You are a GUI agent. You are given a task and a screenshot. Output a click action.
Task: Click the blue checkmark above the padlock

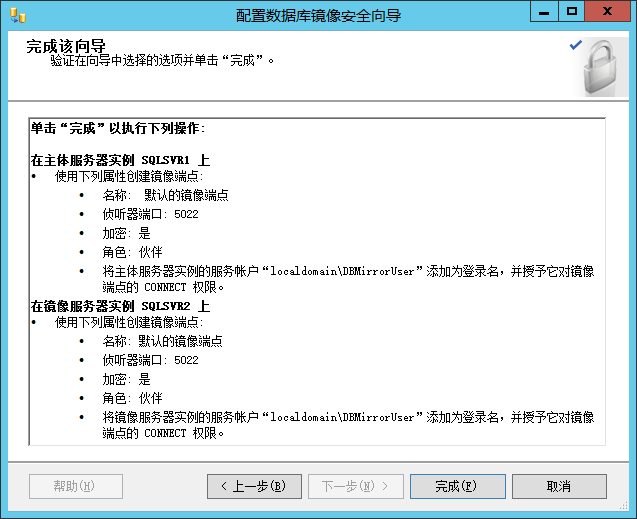click(575, 45)
